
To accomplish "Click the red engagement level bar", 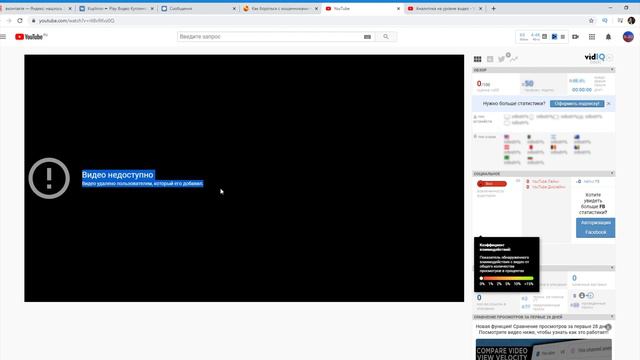I will point(492,184).
